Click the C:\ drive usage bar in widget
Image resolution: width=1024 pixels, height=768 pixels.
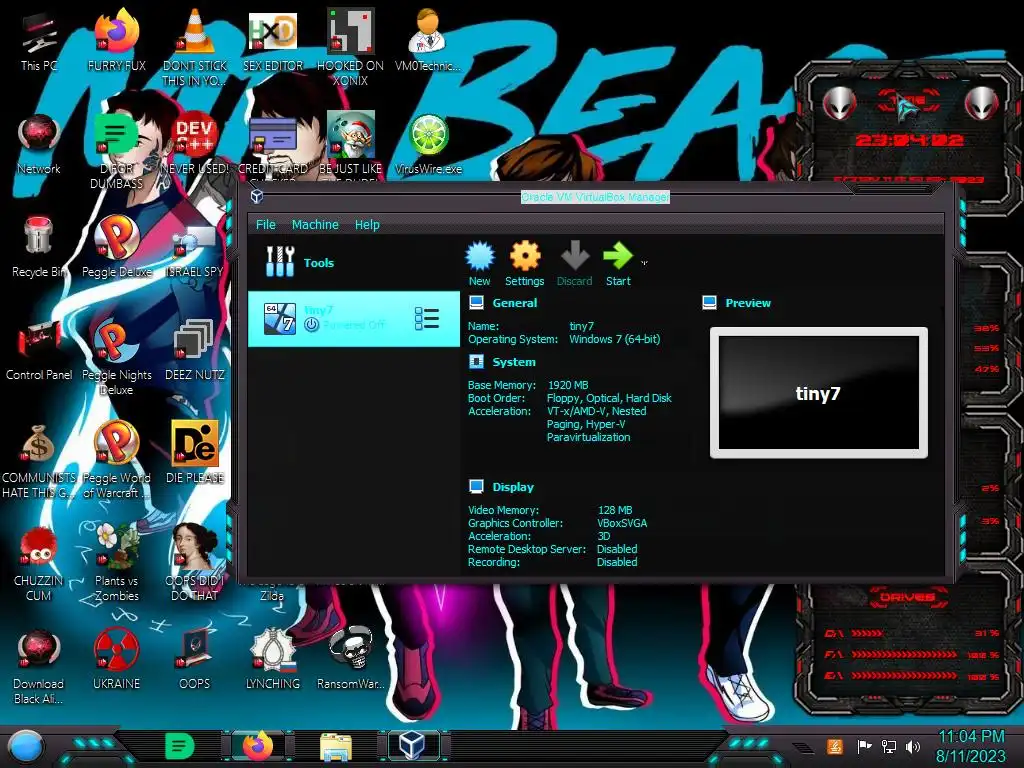pos(866,633)
